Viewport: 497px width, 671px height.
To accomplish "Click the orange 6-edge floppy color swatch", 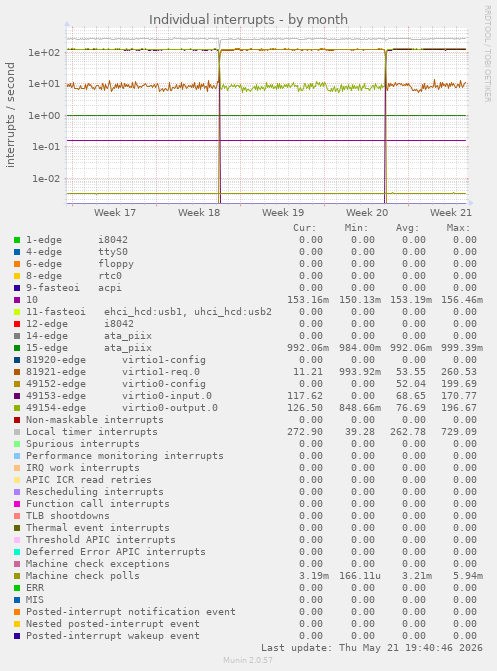I will pos(17,264).
